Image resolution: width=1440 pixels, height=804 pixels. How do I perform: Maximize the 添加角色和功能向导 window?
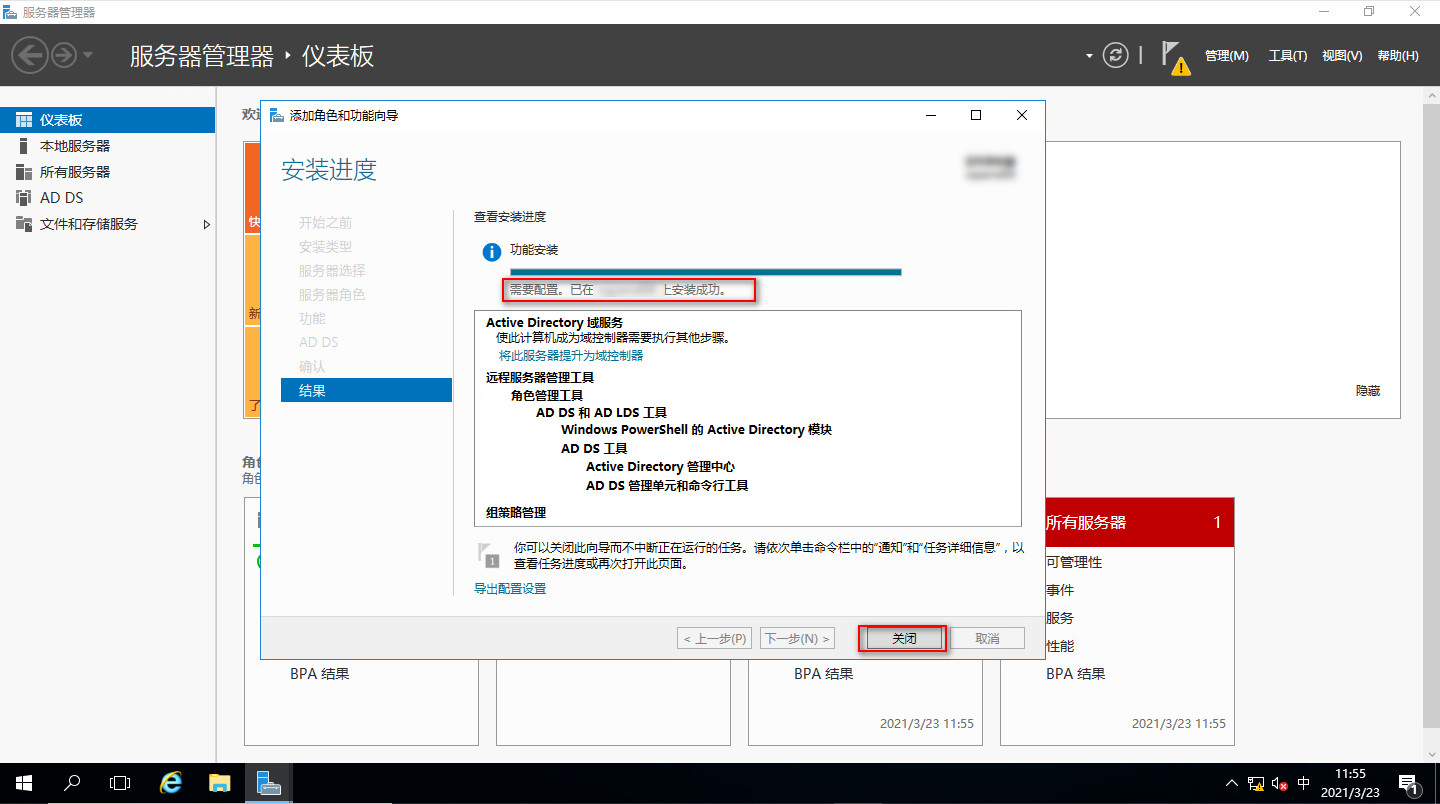coord(976,115)
